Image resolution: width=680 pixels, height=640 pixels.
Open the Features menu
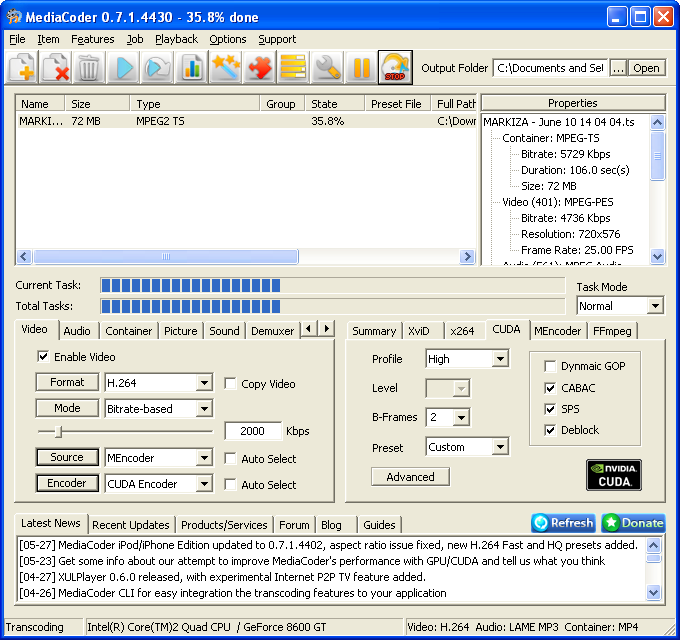click(x=92, y=39)
